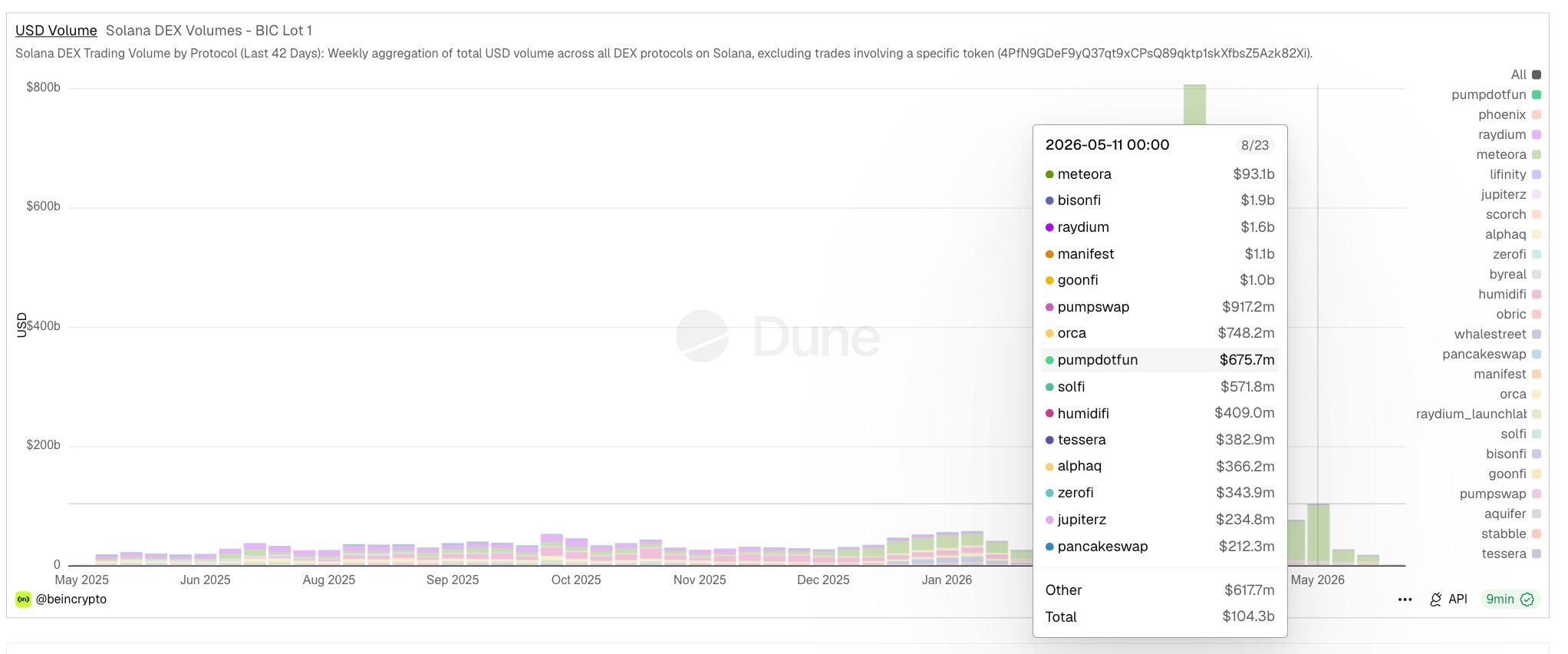This screenshot has height=654, width=1568.
Task: Select goonfi in the chart legend
Action: pos(1515,474)
